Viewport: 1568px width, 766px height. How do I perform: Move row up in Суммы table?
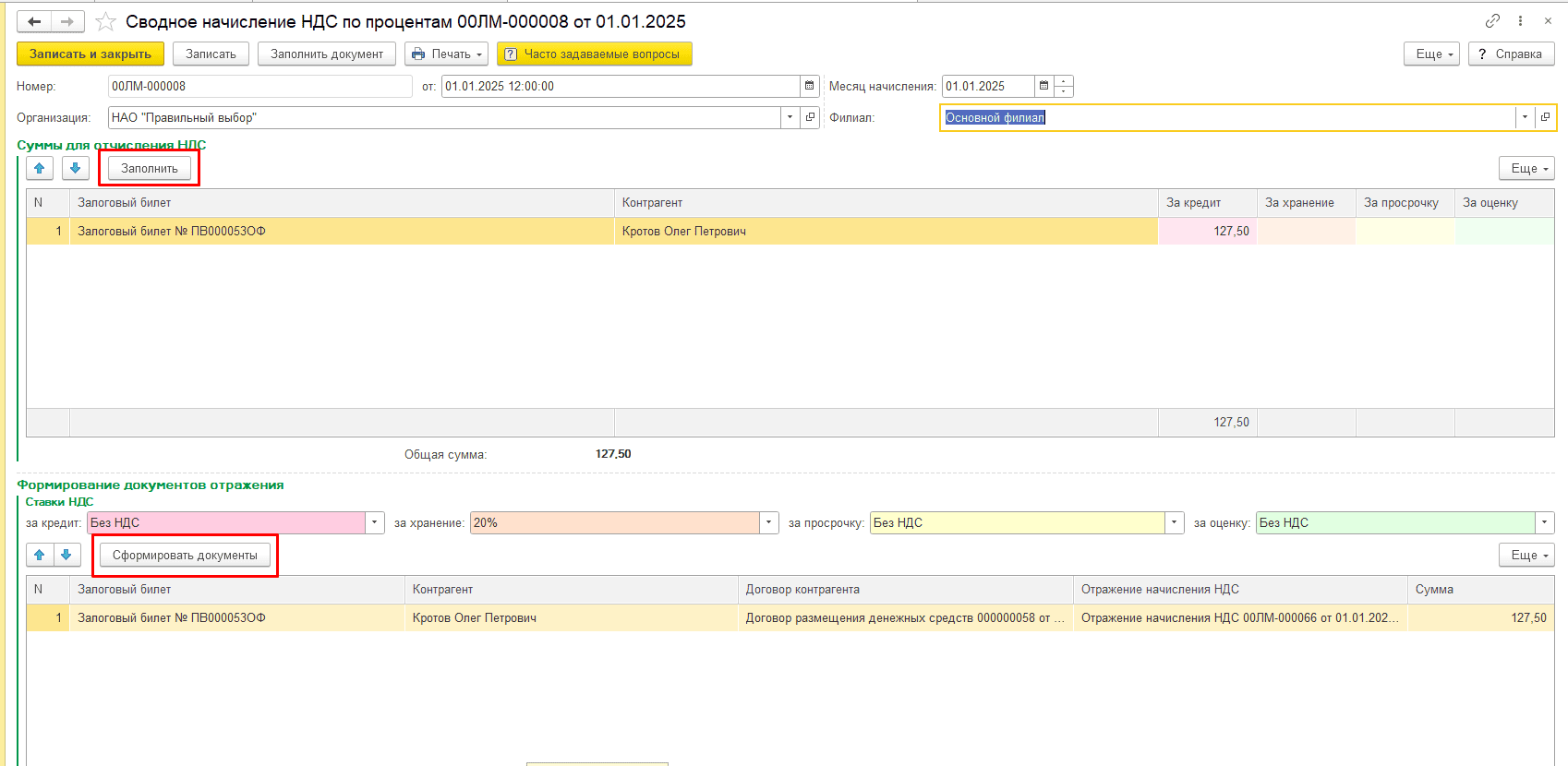(40, 168)
